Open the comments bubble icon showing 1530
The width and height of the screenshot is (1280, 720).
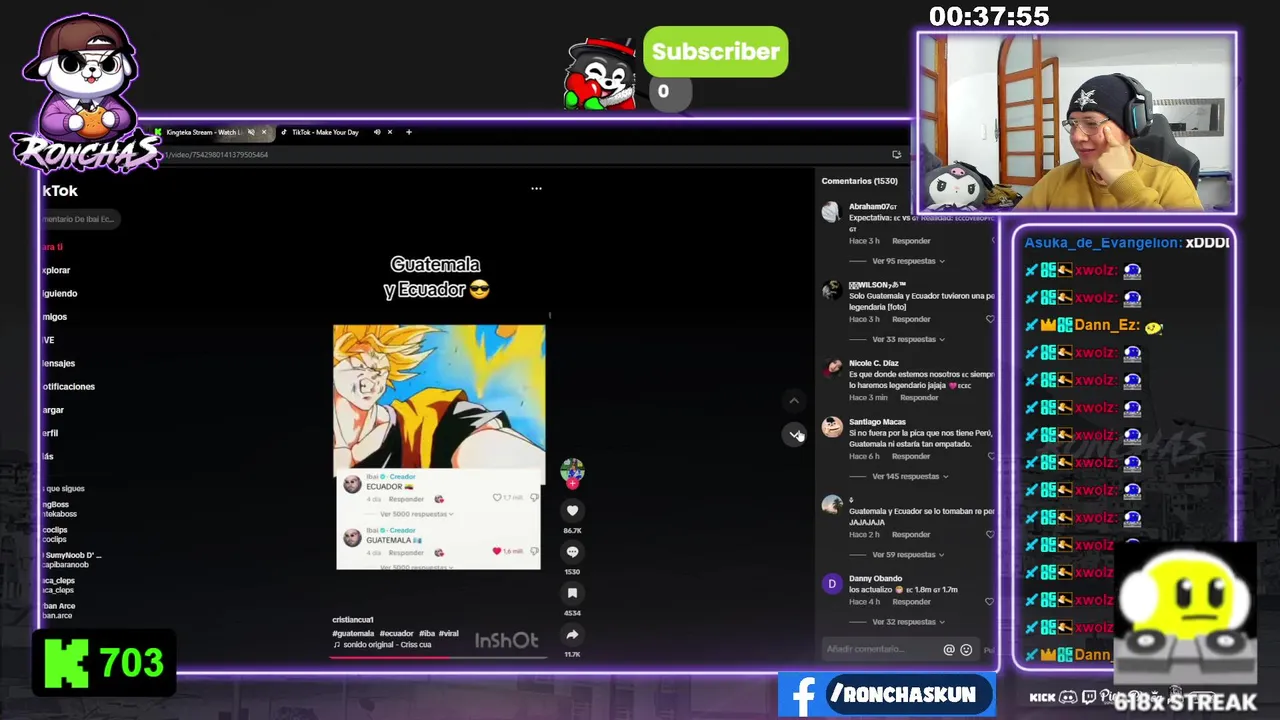click(x=572, y=552)
